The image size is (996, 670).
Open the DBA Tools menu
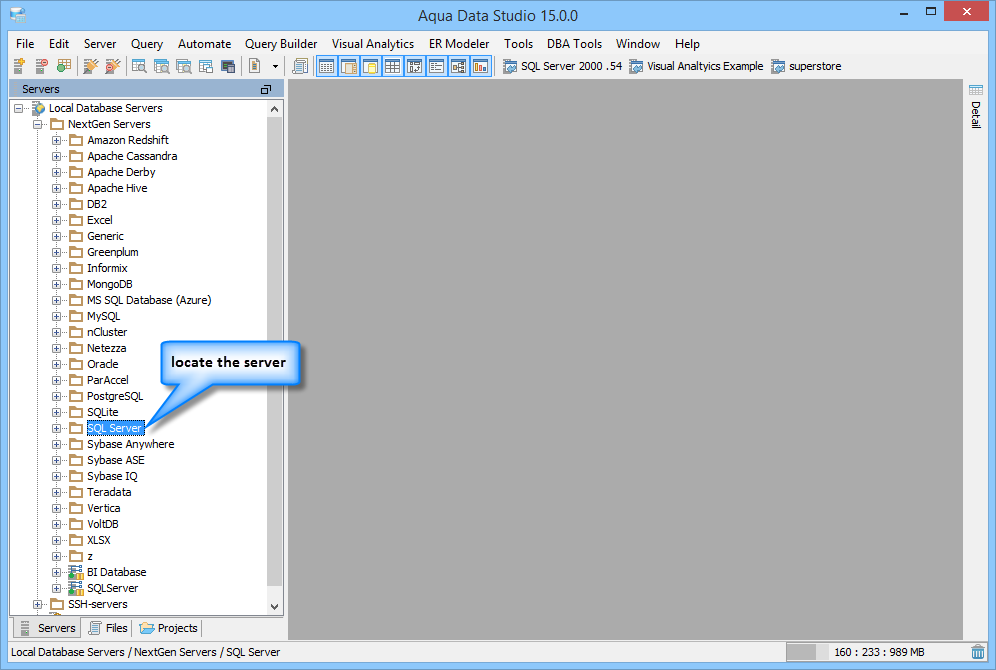click(x=574, y=44)
